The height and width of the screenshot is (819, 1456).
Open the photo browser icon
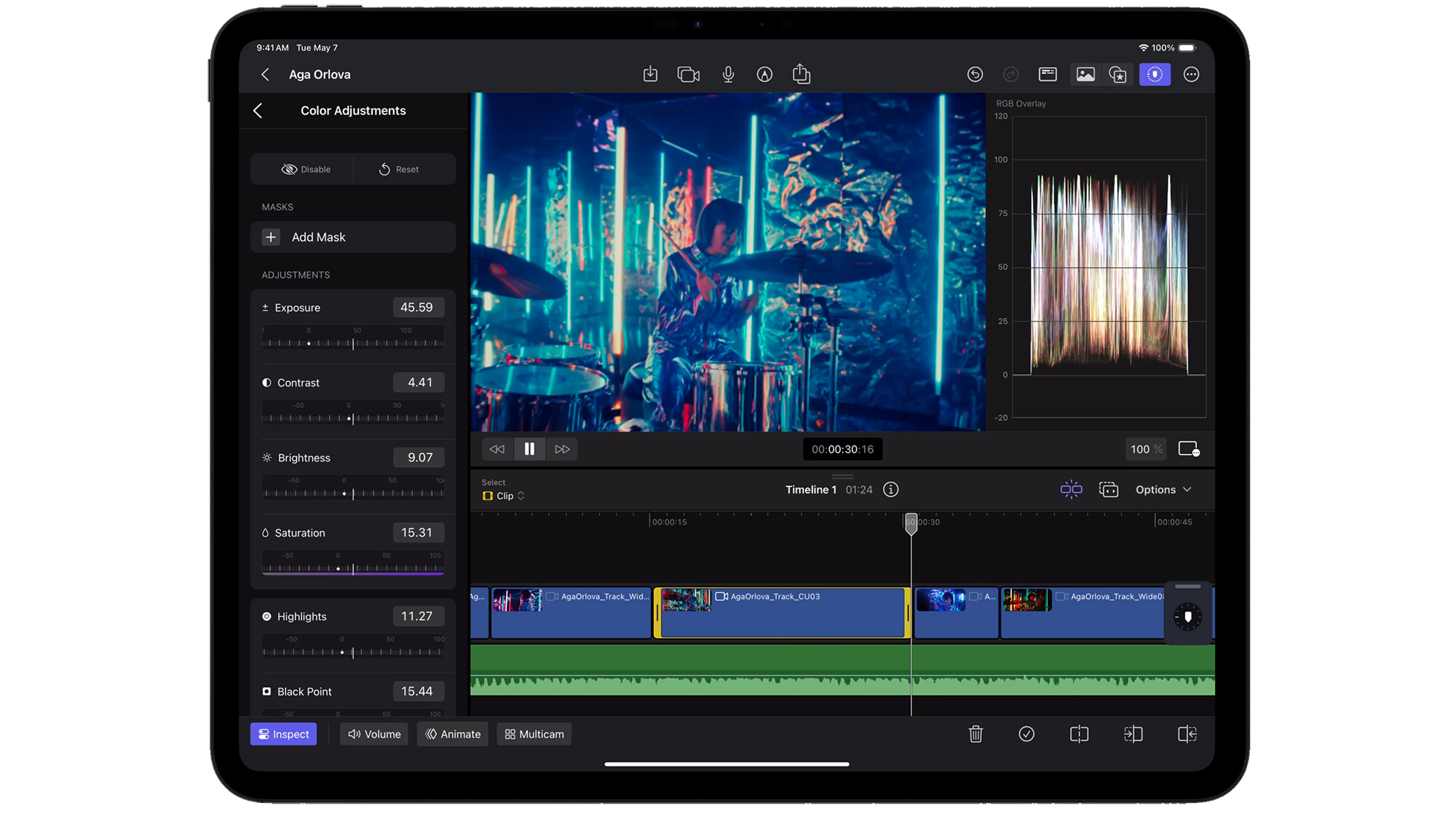1085,74
